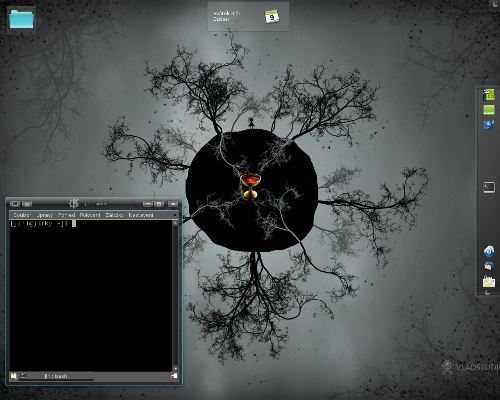
Task: Click the green panel icon in side panel
Action: click(x=489, y=110)
